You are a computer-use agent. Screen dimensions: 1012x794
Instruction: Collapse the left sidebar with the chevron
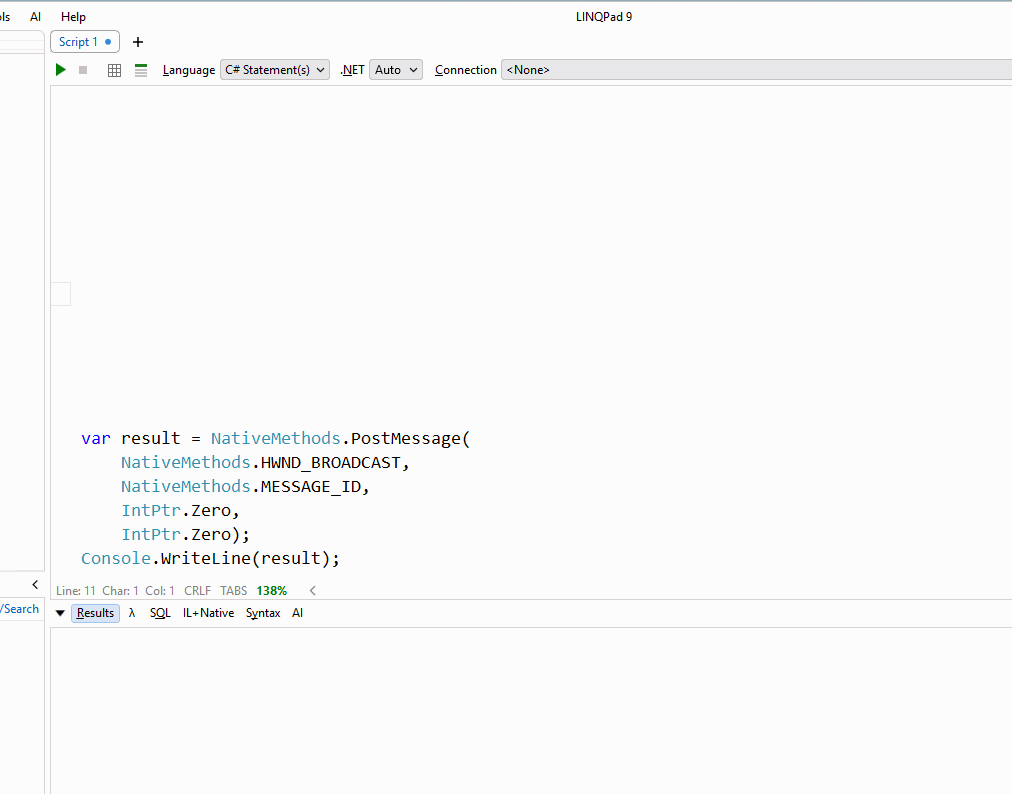tap(35, 584)
